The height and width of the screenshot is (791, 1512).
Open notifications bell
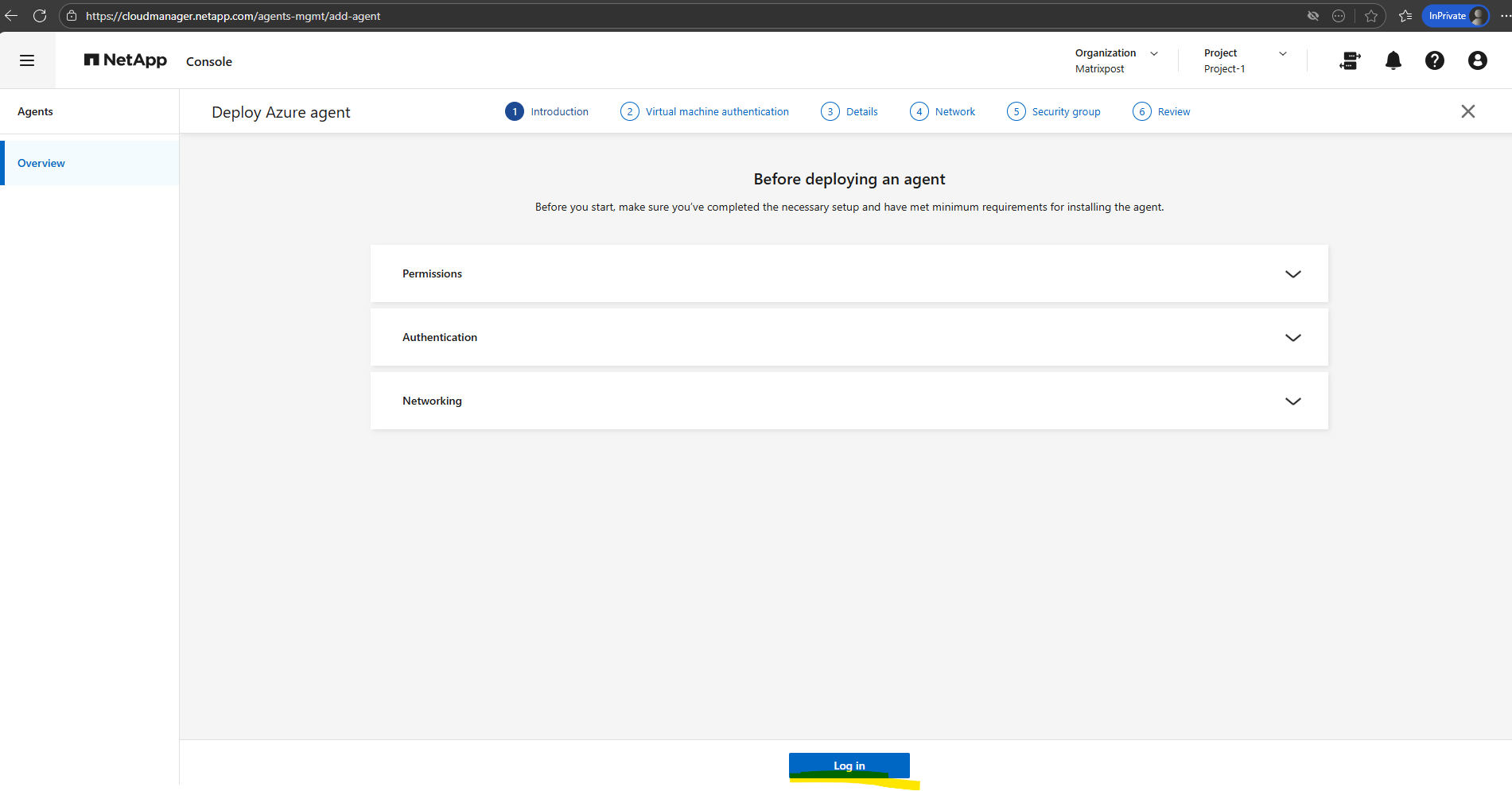click(x=1393, y=60)
